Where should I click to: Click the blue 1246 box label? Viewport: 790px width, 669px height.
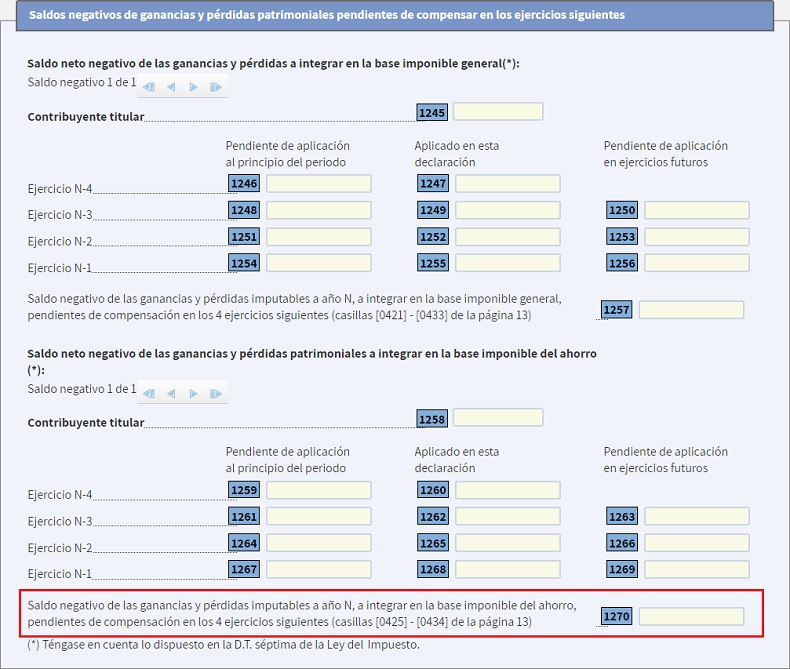(244, 183)
